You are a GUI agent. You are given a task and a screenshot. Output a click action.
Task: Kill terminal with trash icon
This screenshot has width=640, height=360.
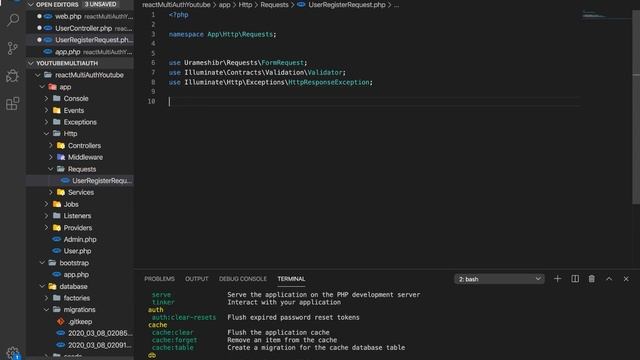pos(591,279)
